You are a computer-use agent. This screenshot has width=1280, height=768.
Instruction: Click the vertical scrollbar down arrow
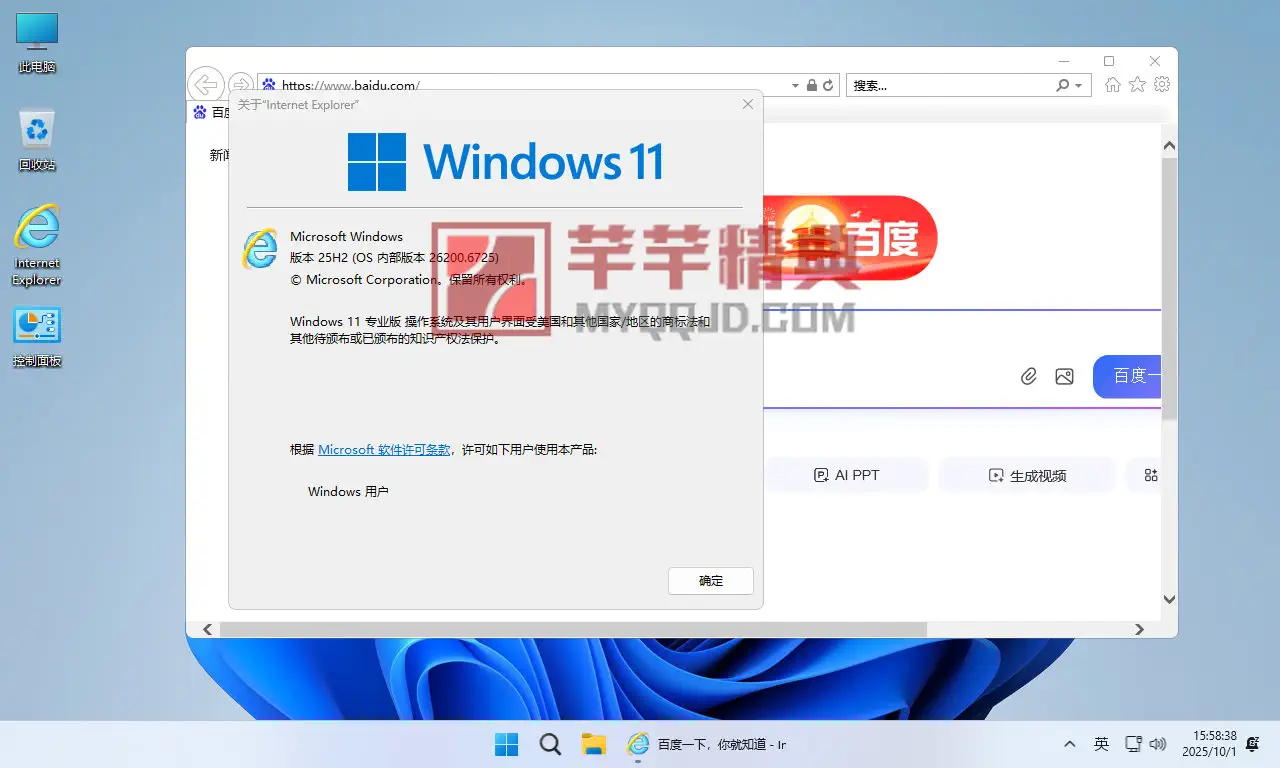(1169, 599)
